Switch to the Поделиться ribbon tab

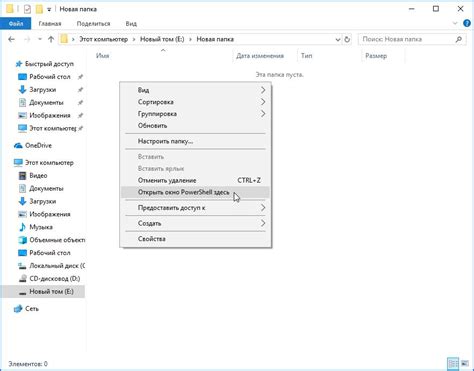point(93,24)
